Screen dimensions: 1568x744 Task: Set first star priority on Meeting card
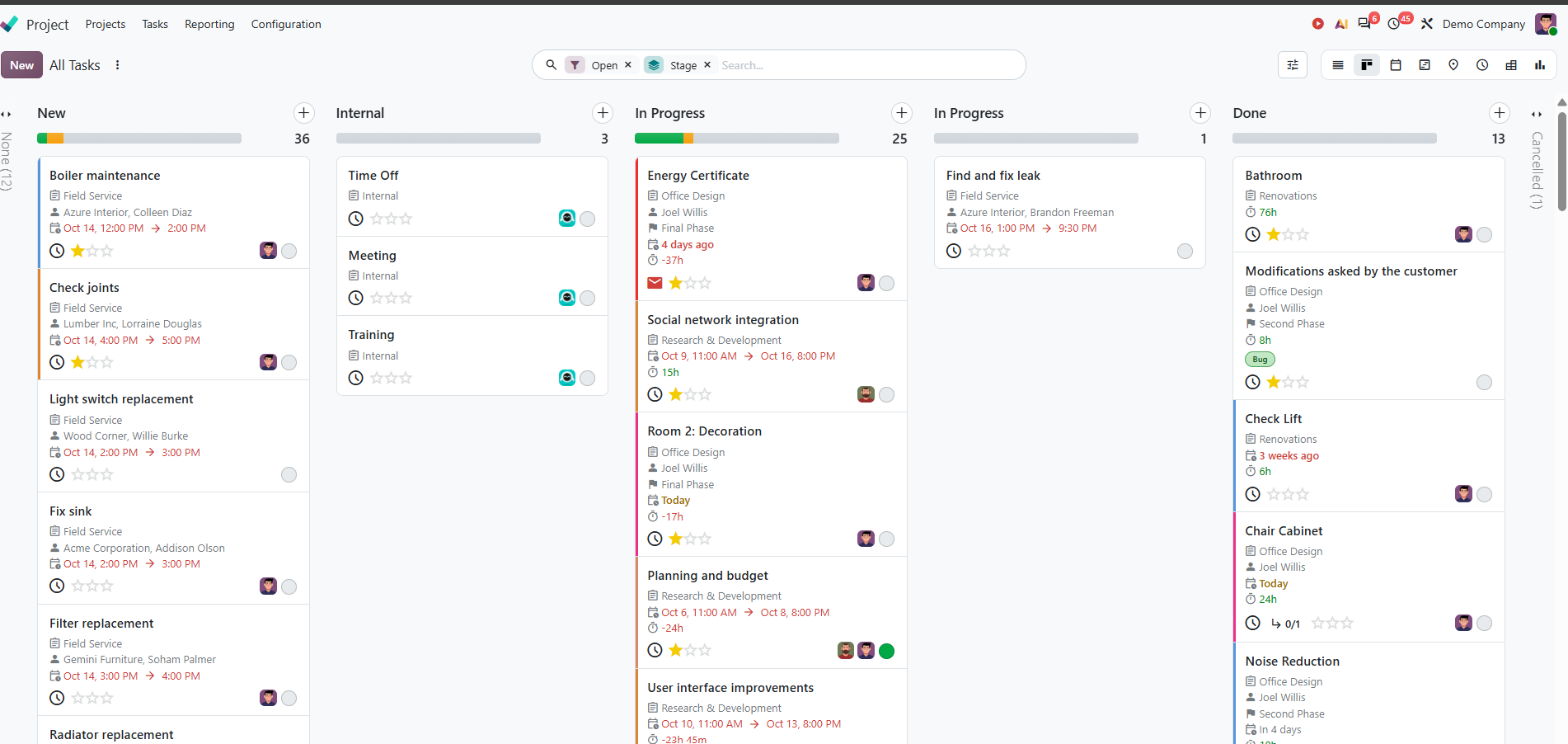point(377,298)
